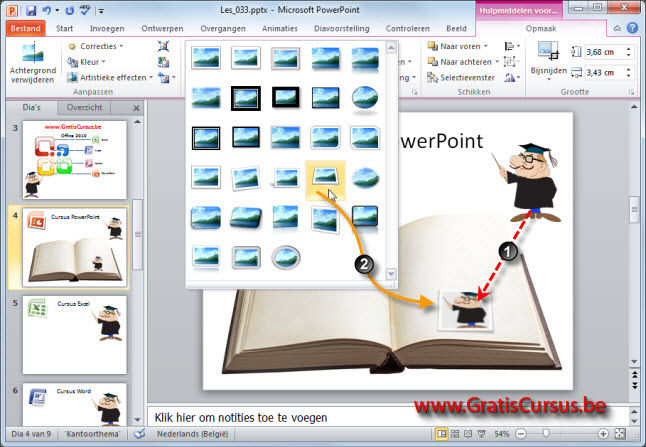This screenshot has width=646, height=447.
Task: Choose the metal oval picture style in last row
Action: (x=286, y=257)
